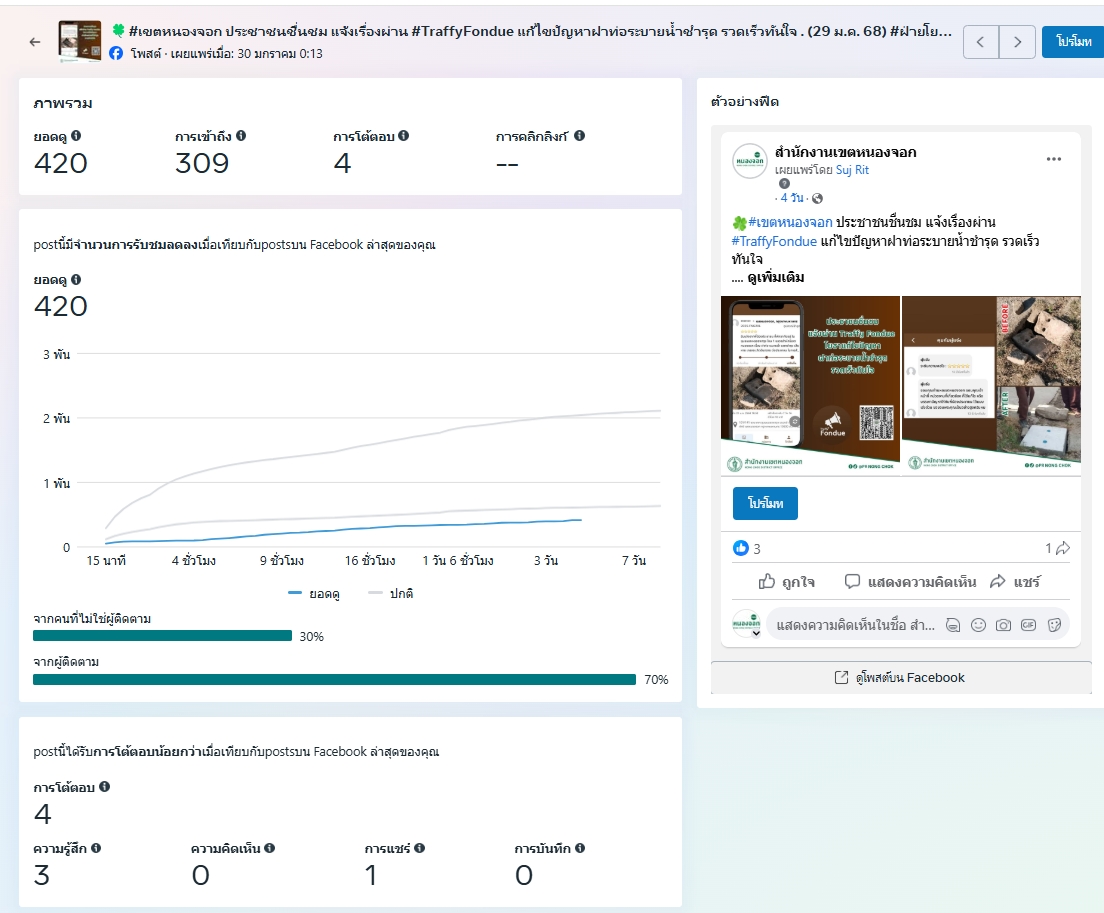Open the page avatar in feed preview

(x=750, y=161)
